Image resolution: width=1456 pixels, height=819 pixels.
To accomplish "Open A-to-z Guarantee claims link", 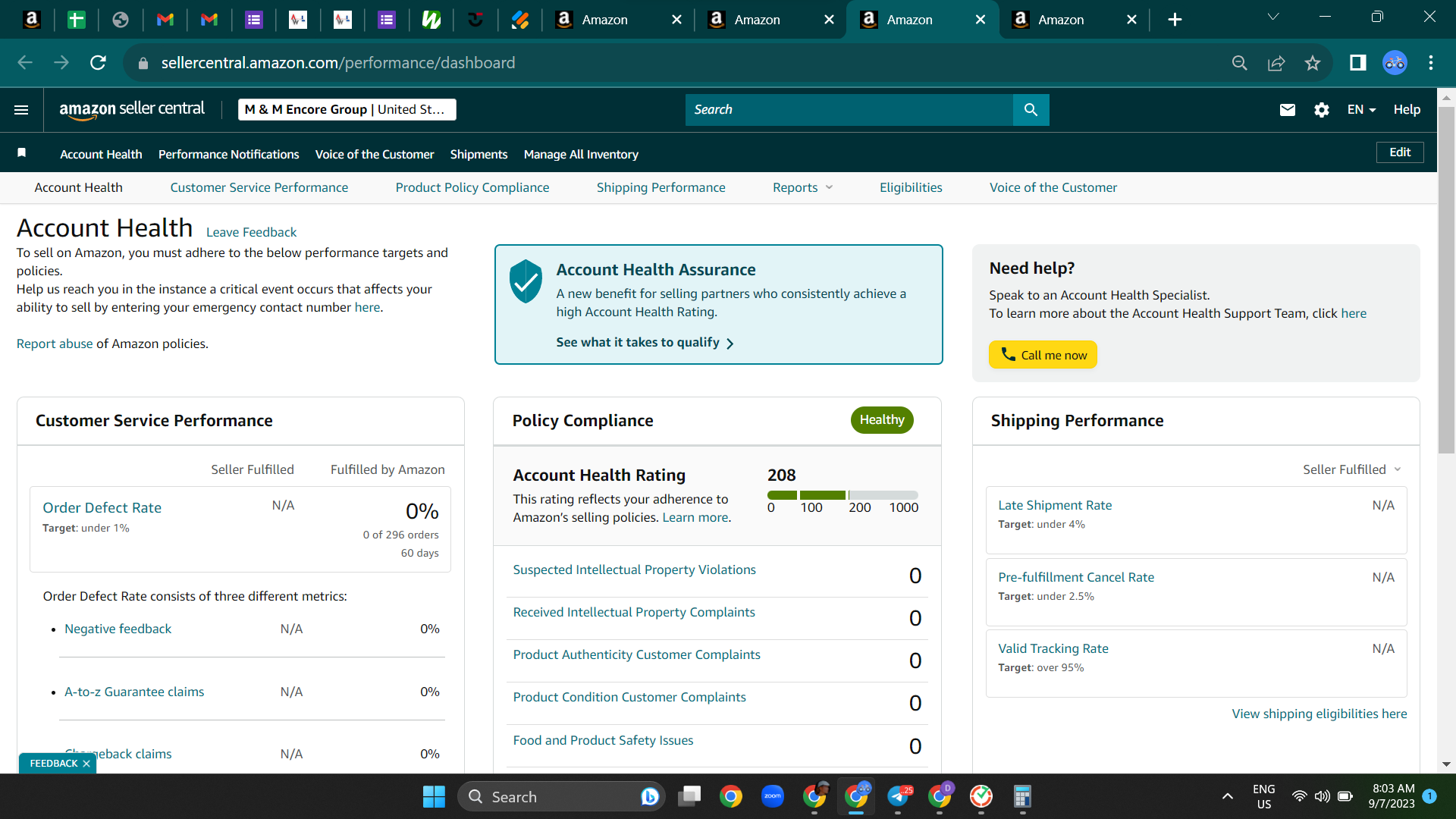I will click(x=133, y=692).
